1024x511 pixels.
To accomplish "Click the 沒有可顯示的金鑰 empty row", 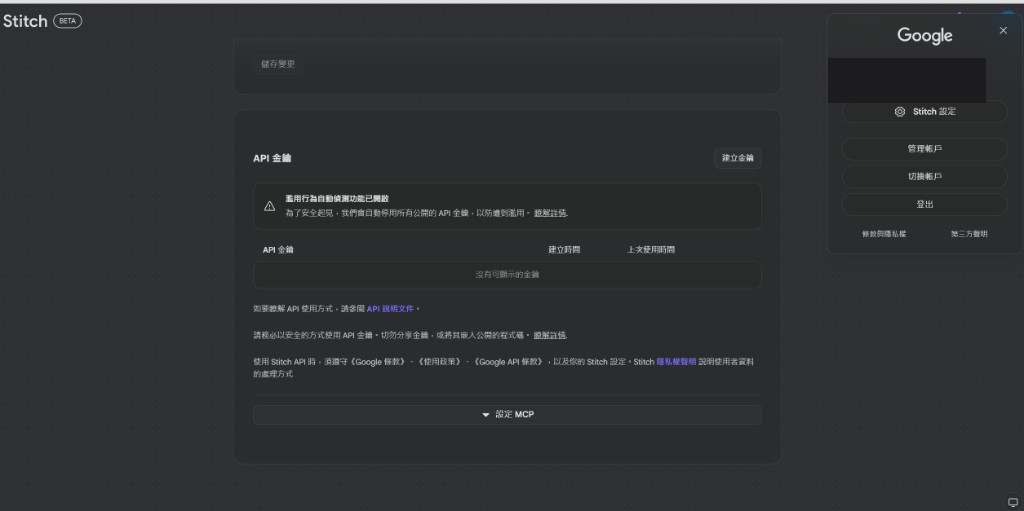I will 507,275.
